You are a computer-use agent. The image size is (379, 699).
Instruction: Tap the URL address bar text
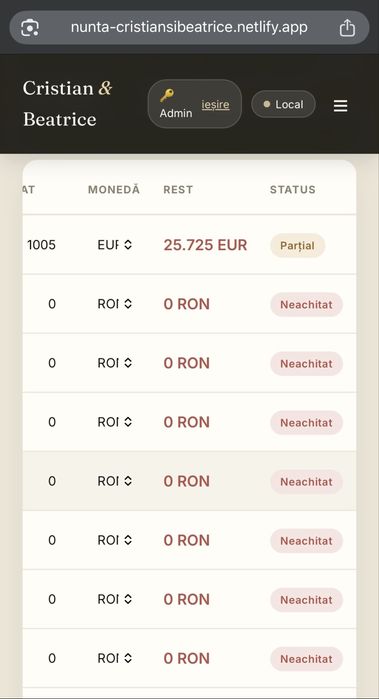(x=189, y=27)
